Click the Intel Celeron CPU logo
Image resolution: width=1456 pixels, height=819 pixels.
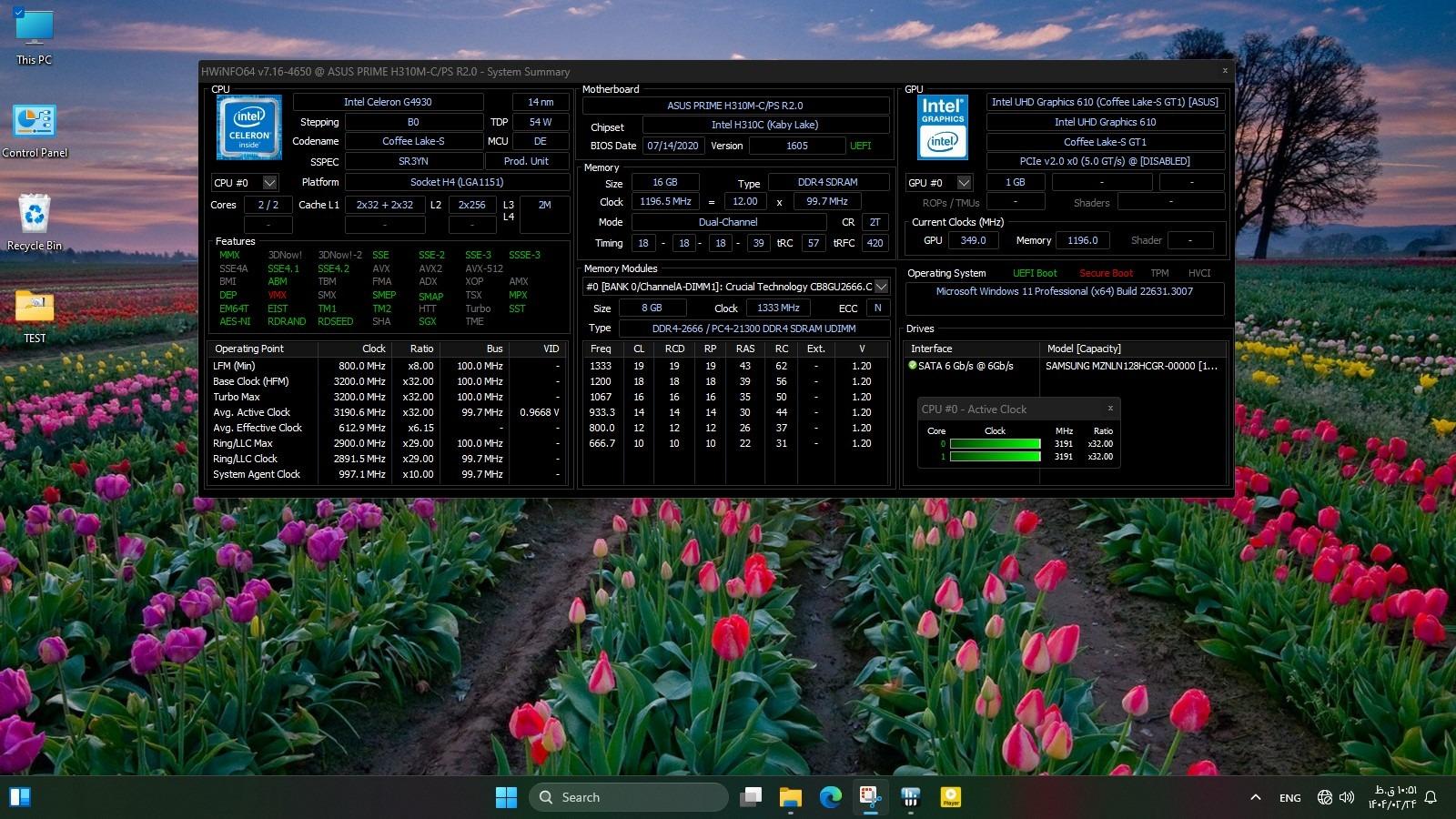click(249, 127)
